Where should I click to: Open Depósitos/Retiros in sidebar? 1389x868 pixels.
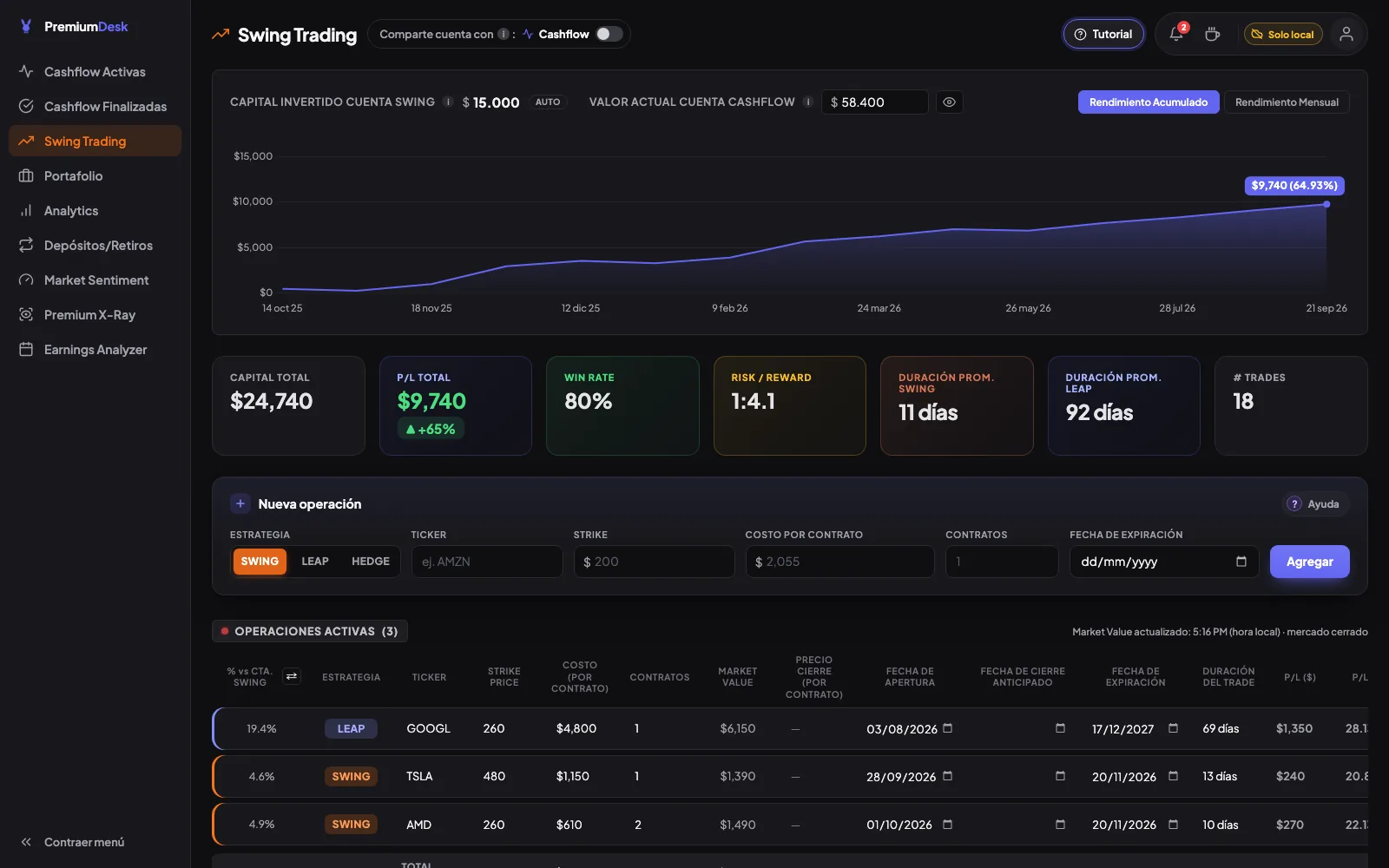[x=95, y=246]
